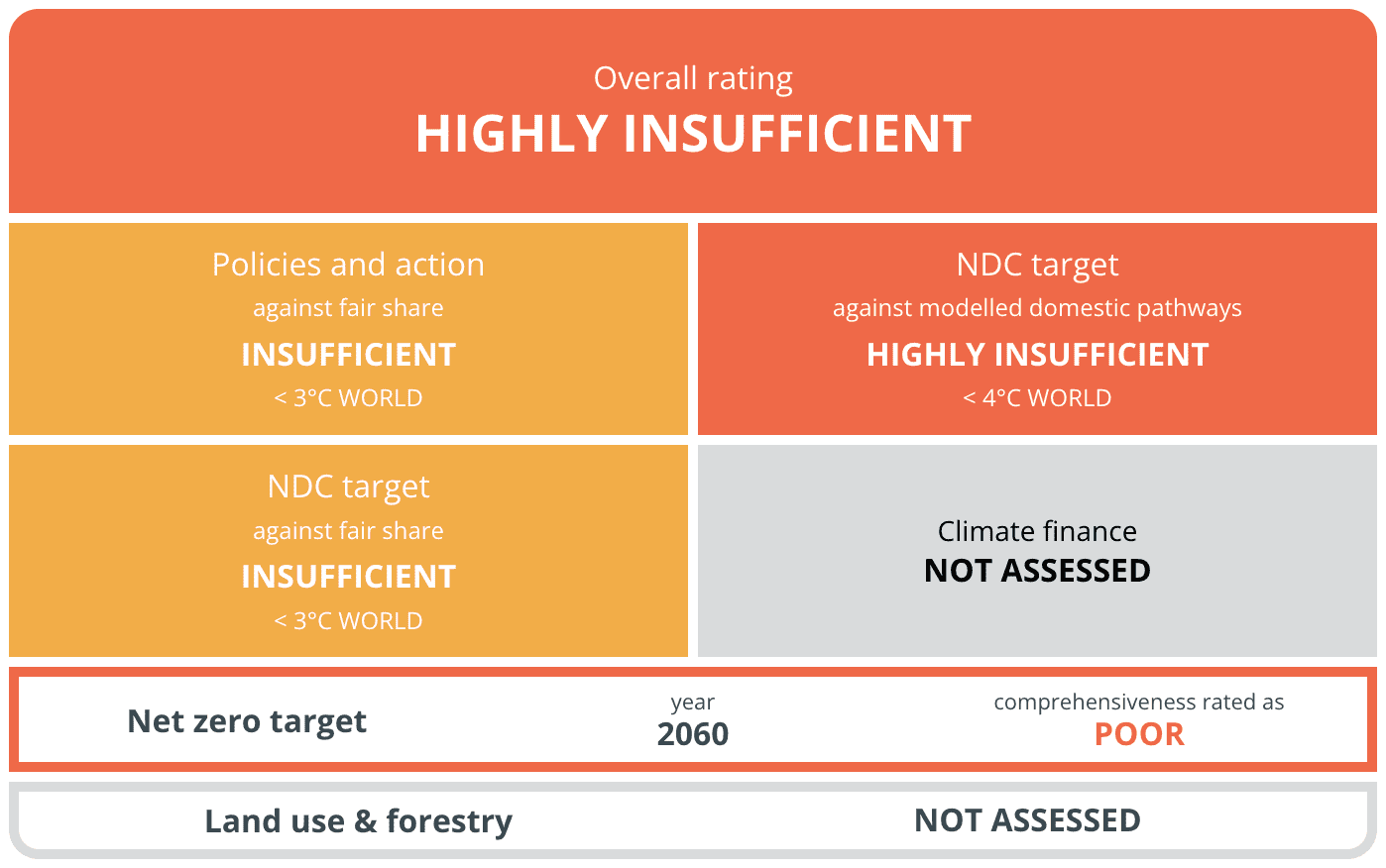Open the Land use & forestry row
Viewport: 1386px width, 868px height.
point(693,820)
